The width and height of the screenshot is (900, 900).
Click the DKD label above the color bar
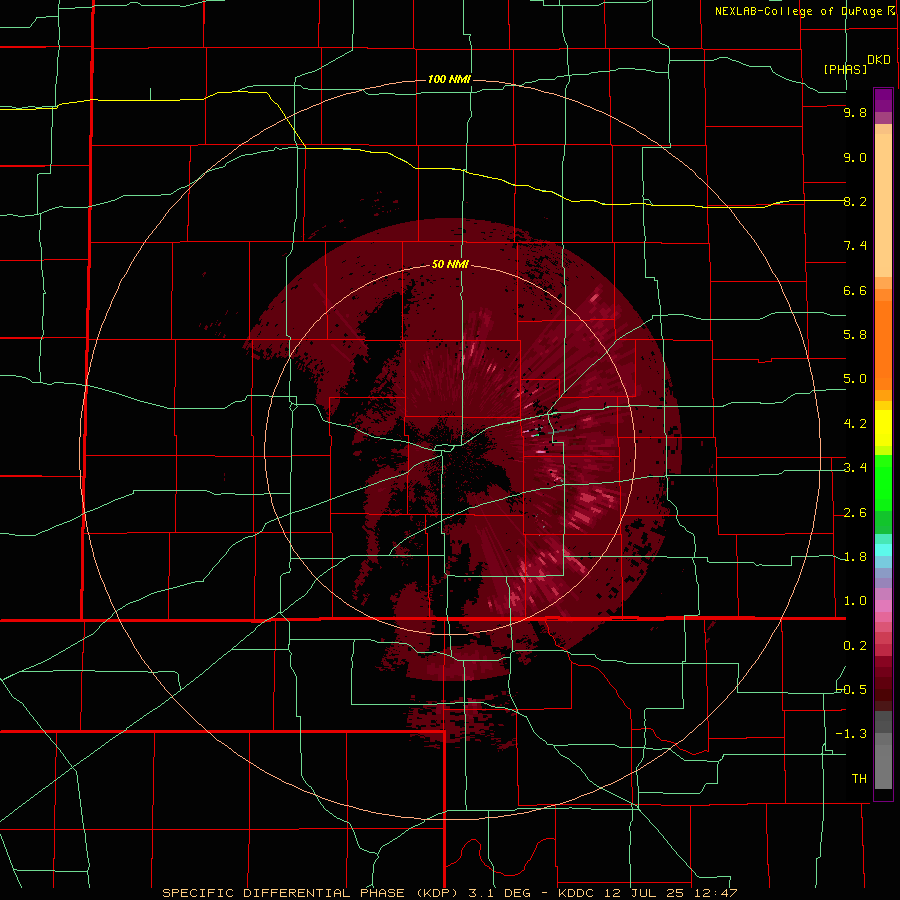point(879,60)
